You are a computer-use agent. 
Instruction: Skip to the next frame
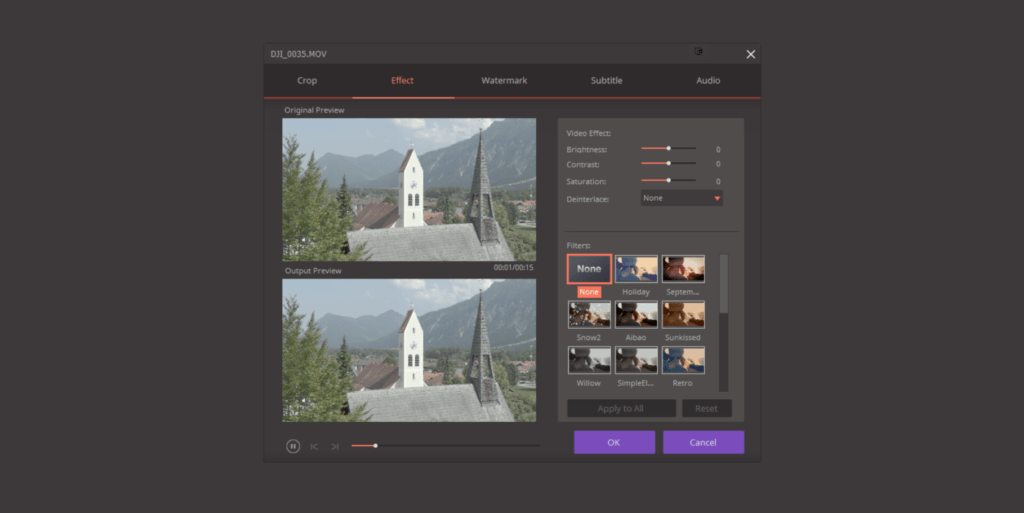point(335,446)
